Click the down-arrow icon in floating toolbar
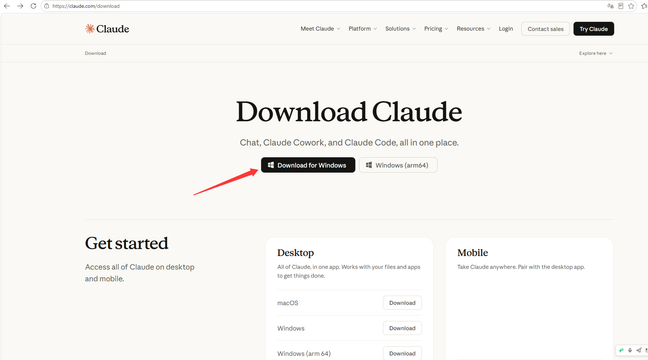648x360 pixels. point(630,350)
